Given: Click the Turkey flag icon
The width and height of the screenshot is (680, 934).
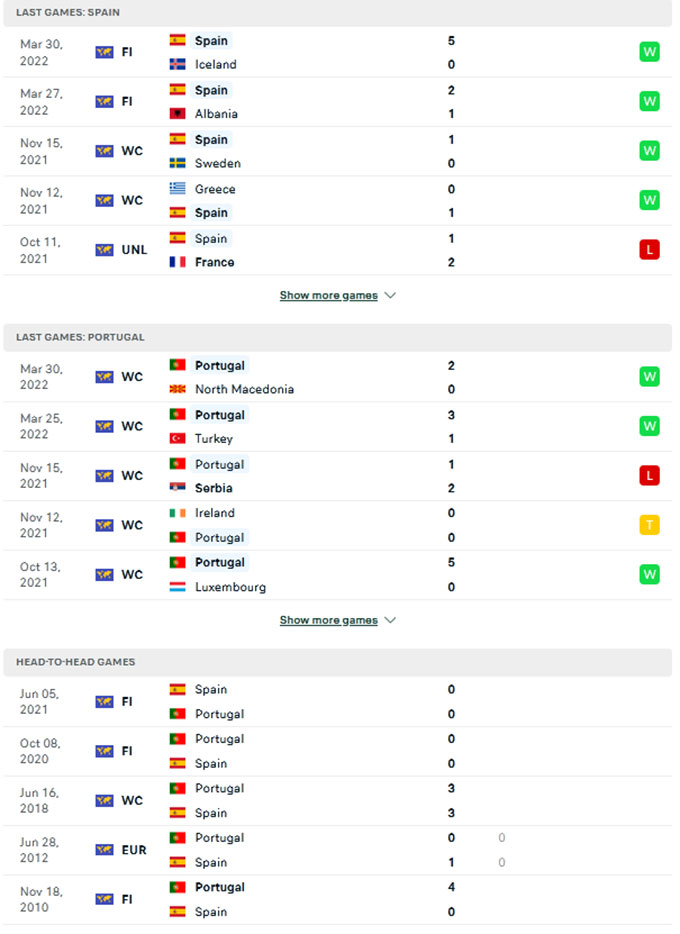Looking at the screenshot, I should tap(177, 438).
